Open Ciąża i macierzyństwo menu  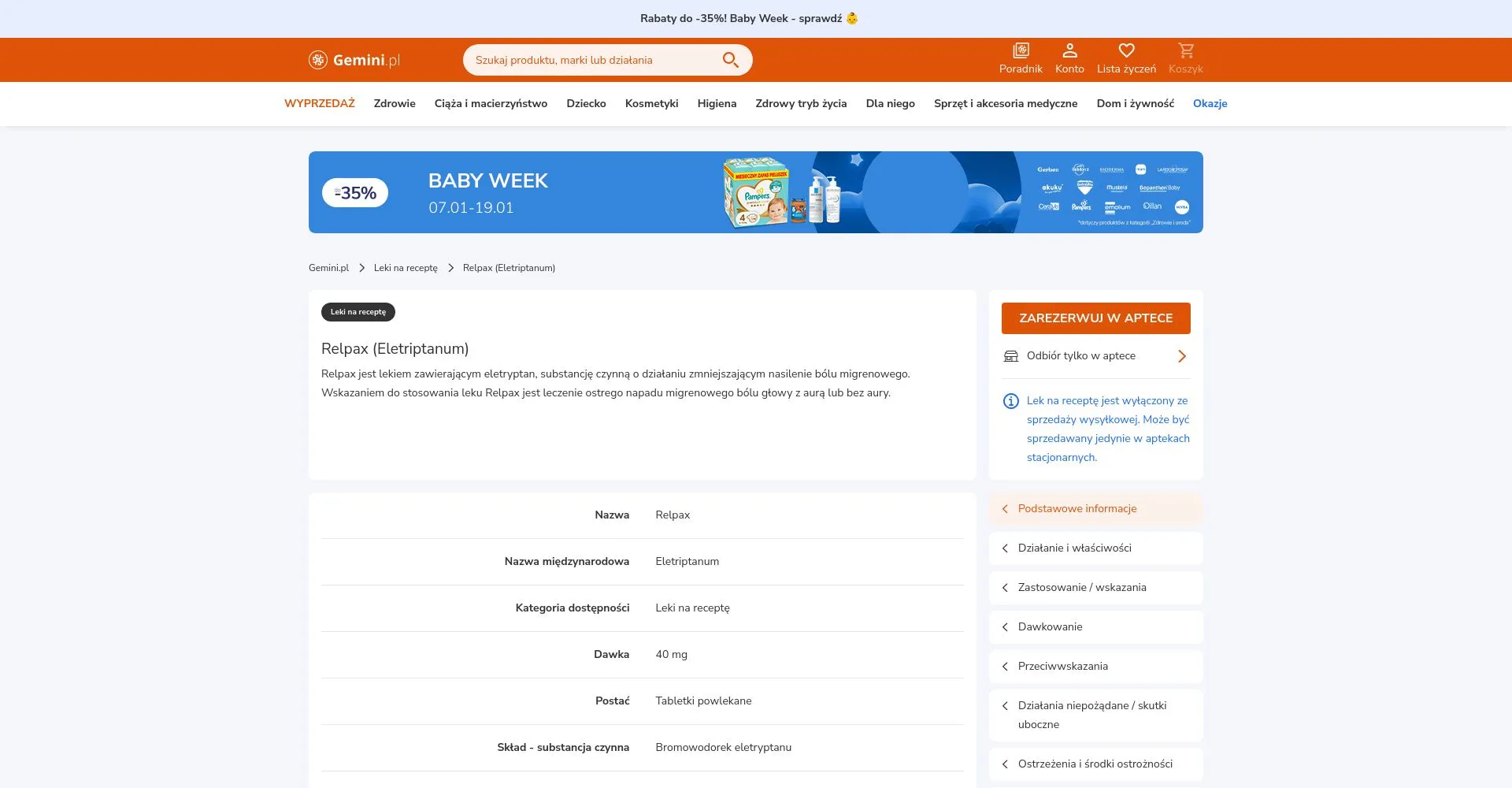pos(491,103)
